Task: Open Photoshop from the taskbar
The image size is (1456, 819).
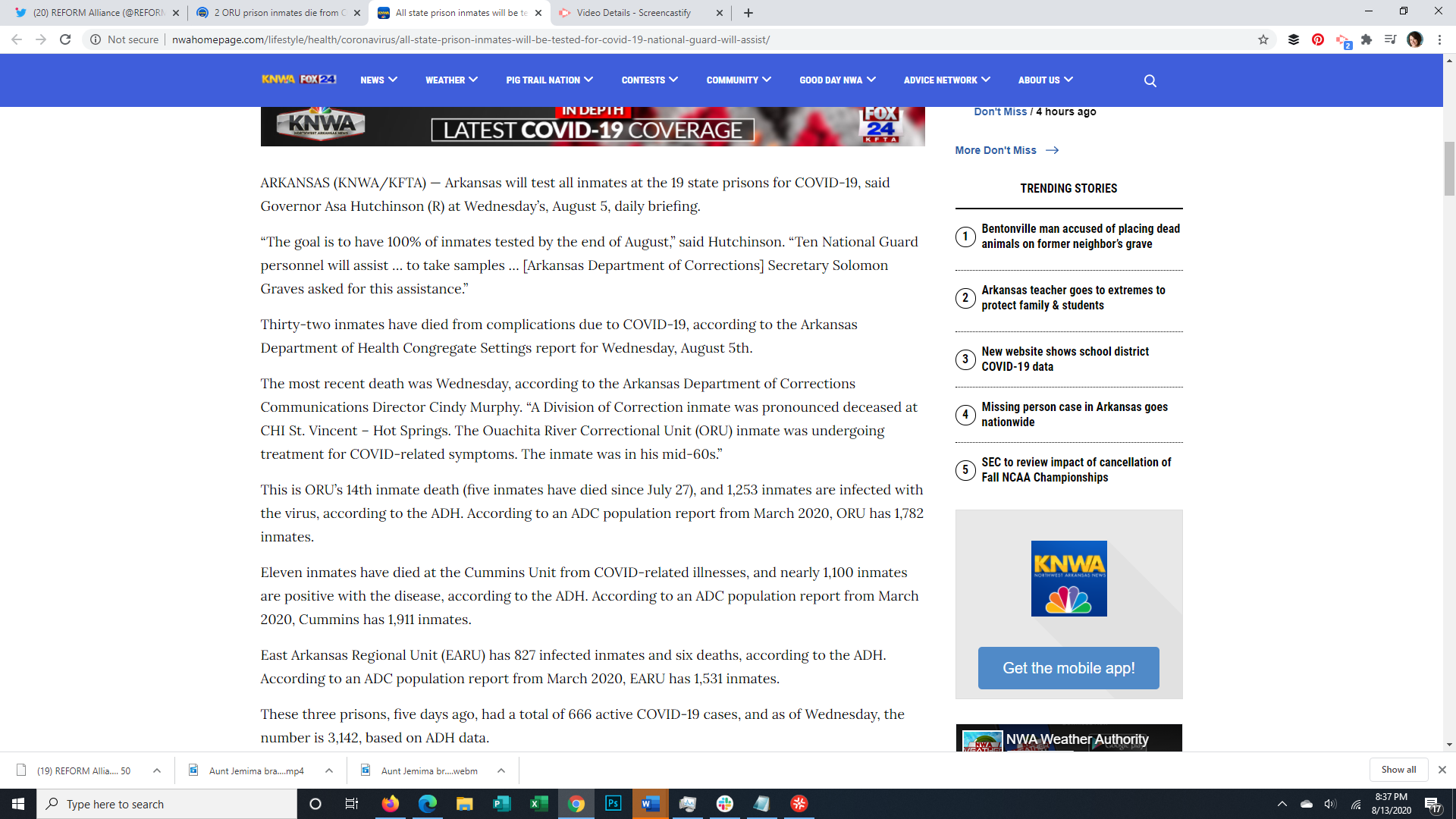Action: tap(613, 804)
